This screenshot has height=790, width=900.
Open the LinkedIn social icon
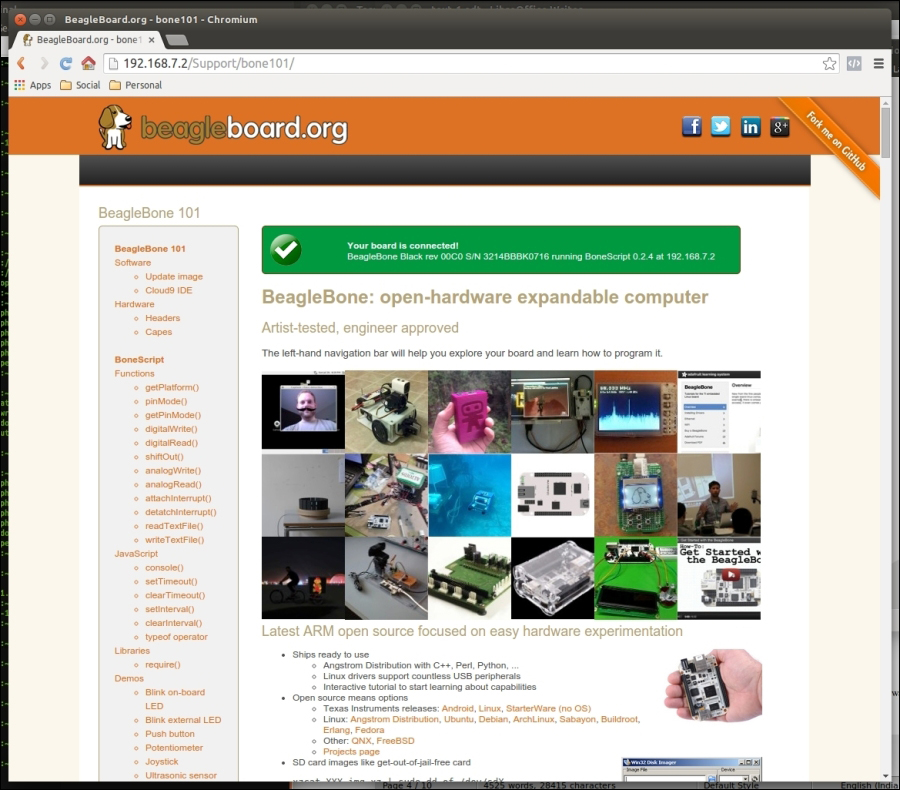coord(750,126)
